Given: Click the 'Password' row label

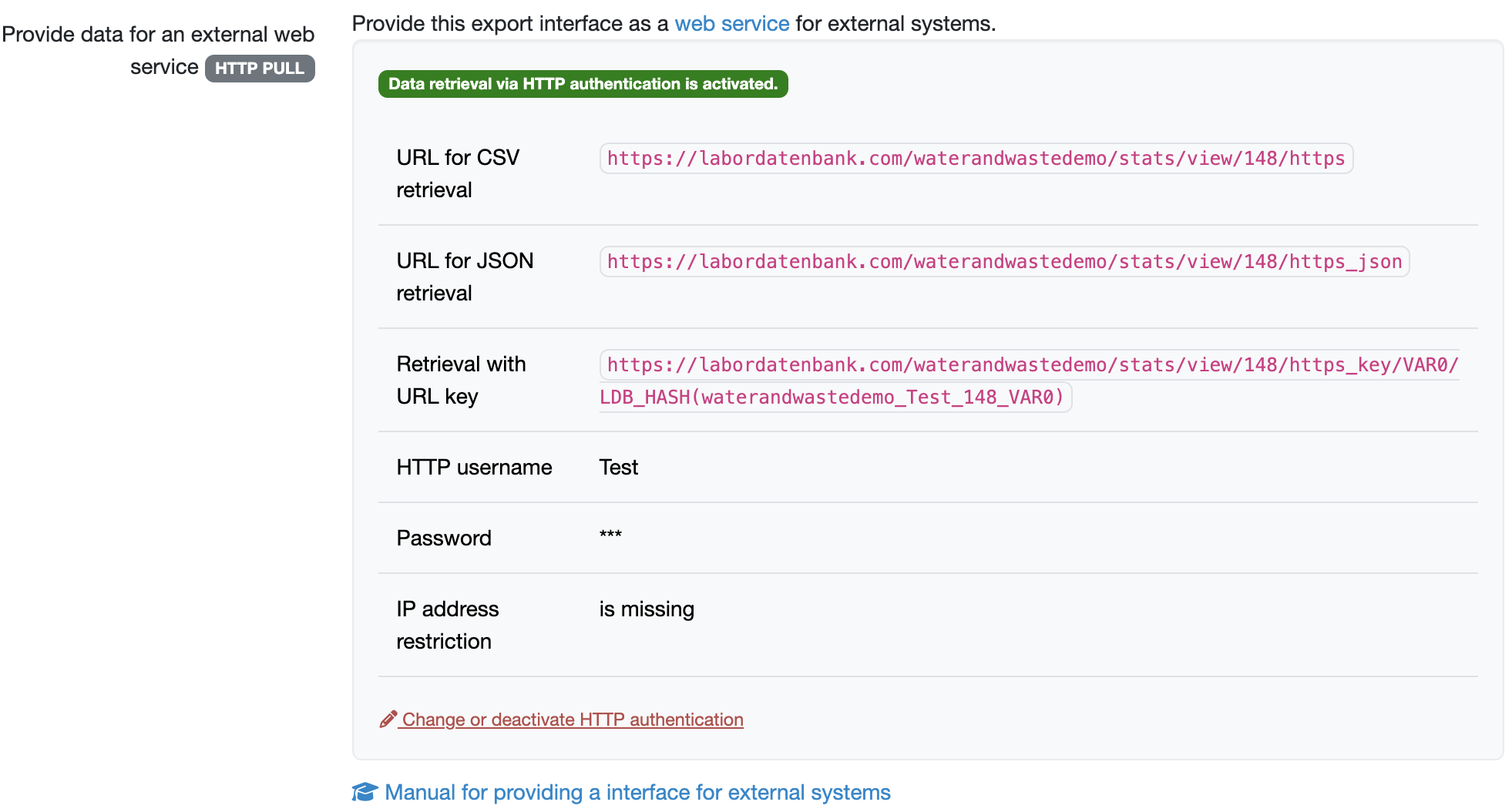Looking at the screenshot, I should point(444,539).
